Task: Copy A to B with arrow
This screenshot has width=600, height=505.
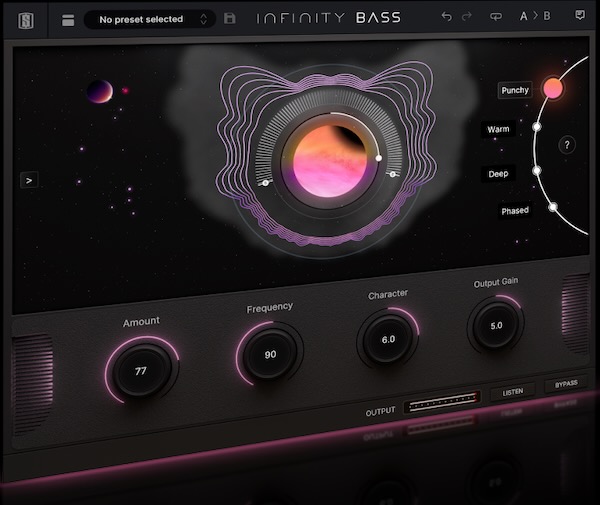Action: pos(535,16)
